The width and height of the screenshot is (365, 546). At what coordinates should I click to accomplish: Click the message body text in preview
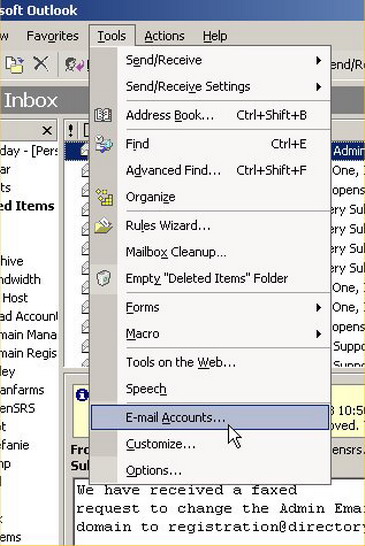click(219, 509)
